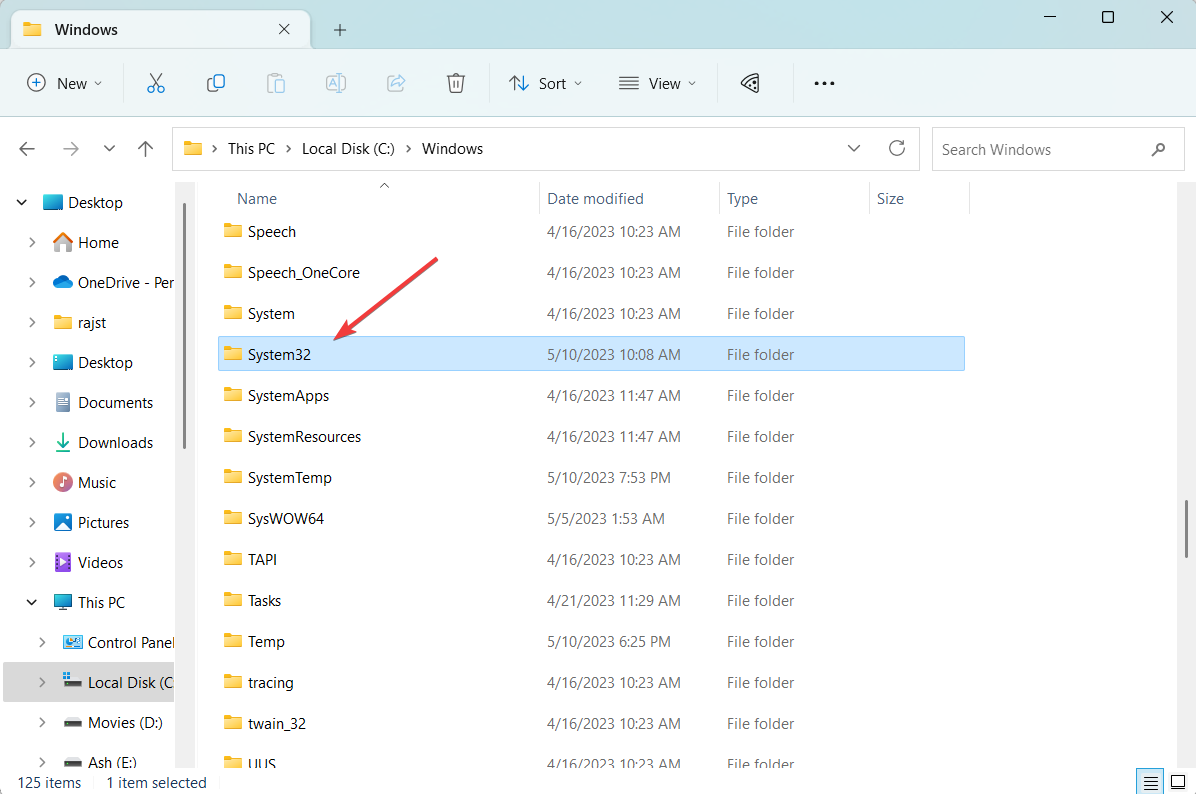Collapse the This PC tree node

pyautogui.click(x=32, y=602)
